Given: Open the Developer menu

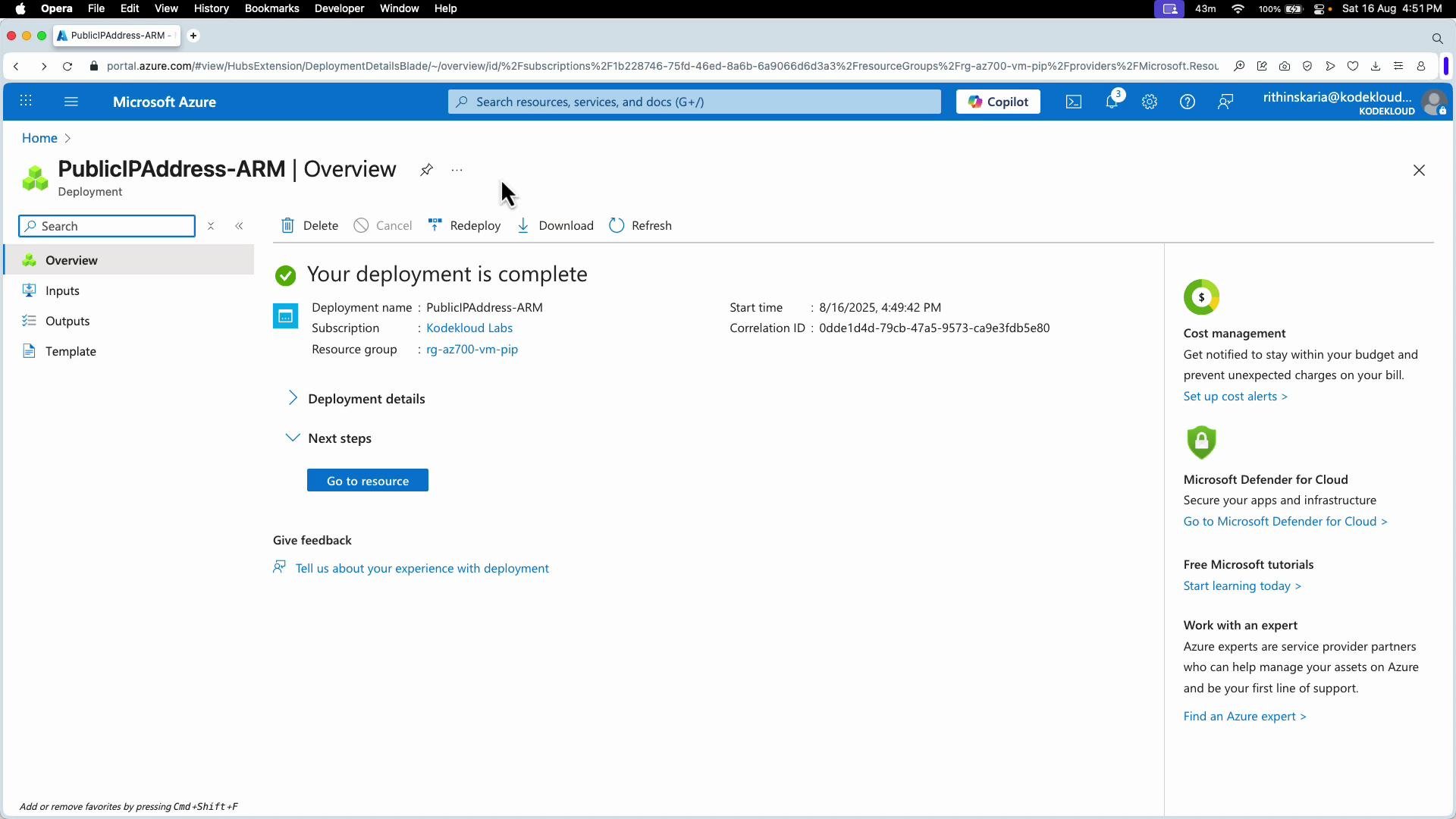Looking at the screenshot, I should coord(339,8).
